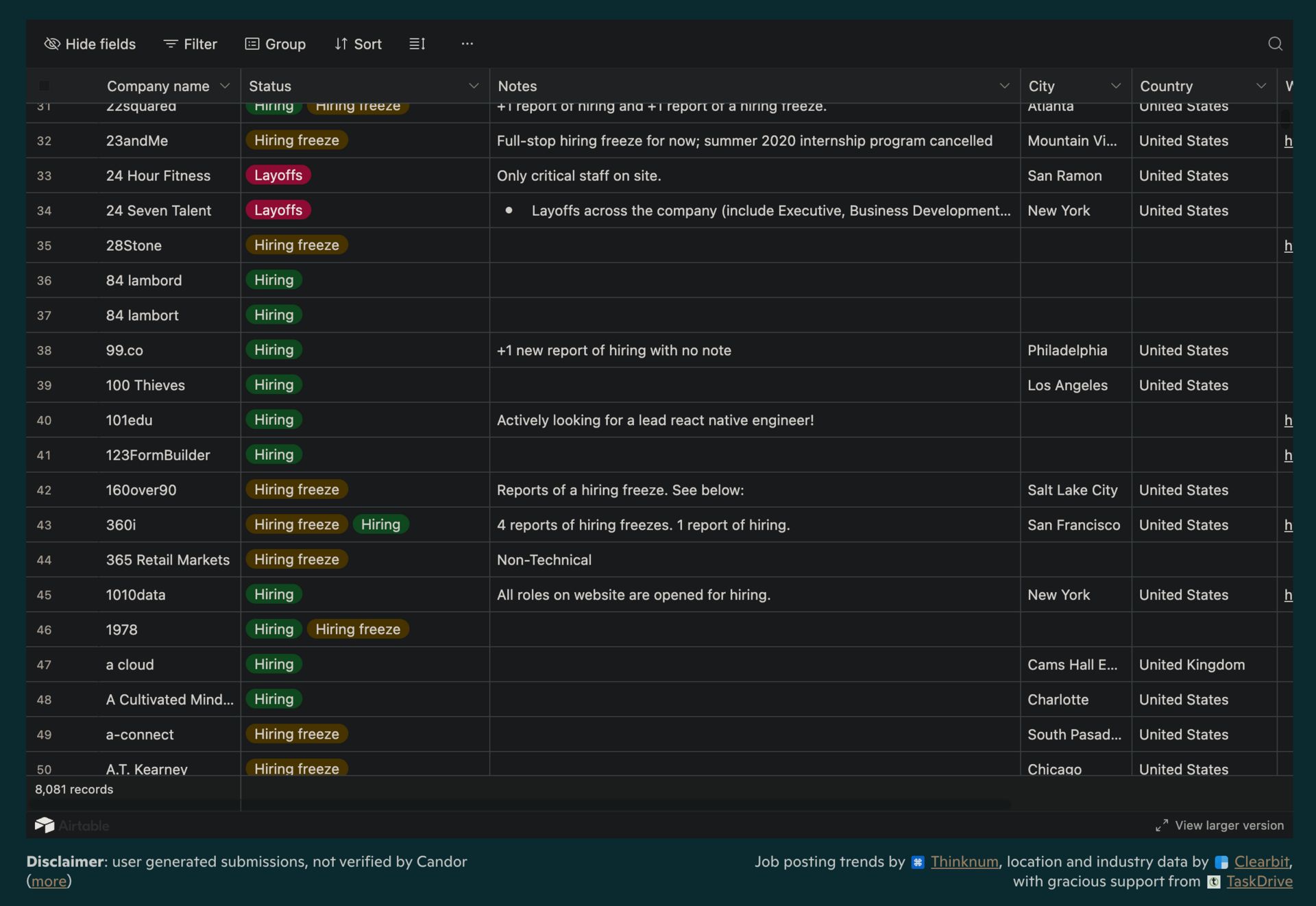Click the row height icon
Viewport: 1316px width, 906px height.
[x=417, y=44]
